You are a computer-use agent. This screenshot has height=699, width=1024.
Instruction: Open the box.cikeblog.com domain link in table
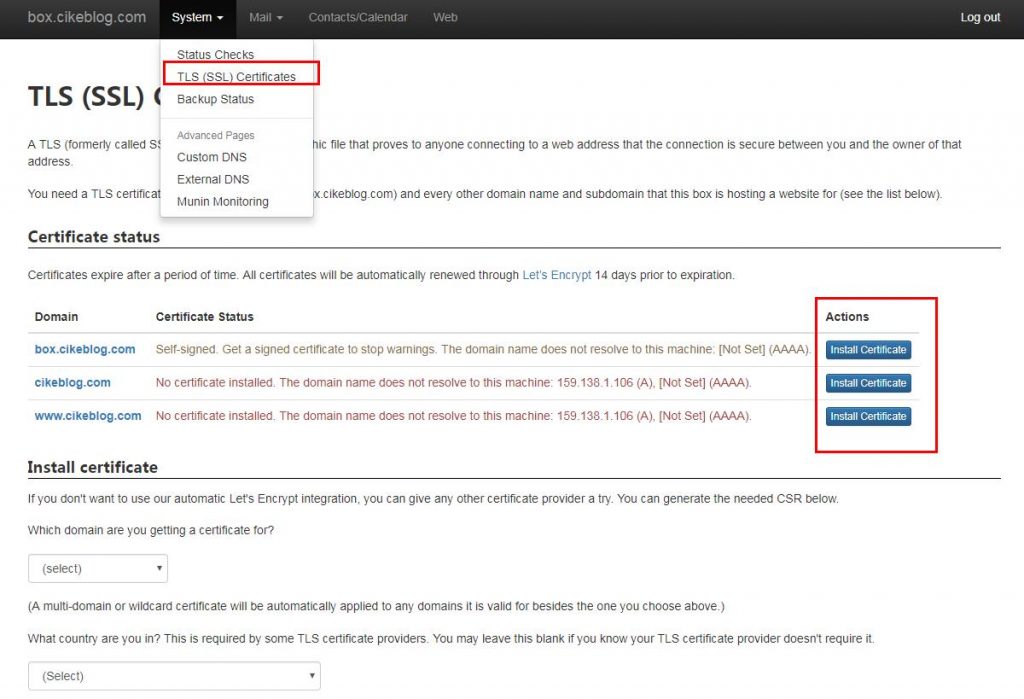pos(85,349)
